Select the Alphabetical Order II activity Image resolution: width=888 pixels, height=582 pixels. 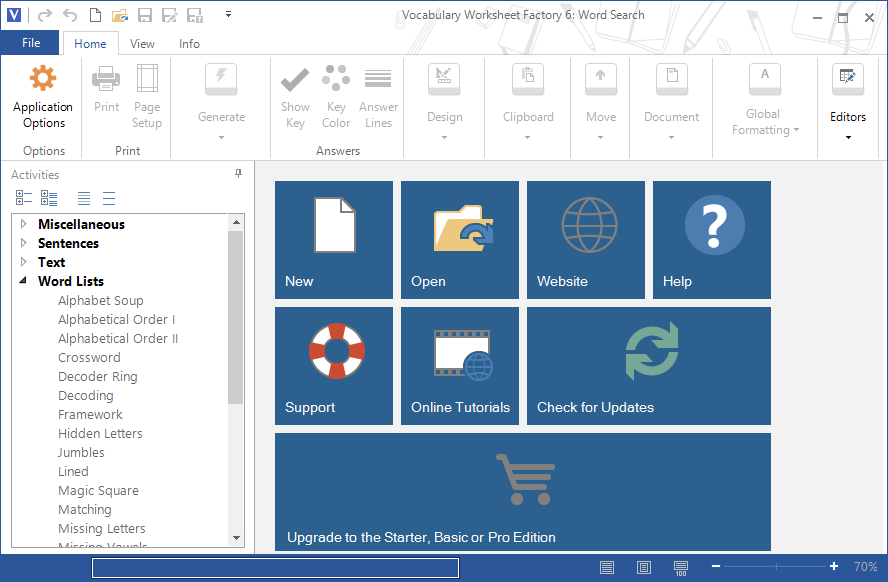pyautogui.click(x=118, y=338)
